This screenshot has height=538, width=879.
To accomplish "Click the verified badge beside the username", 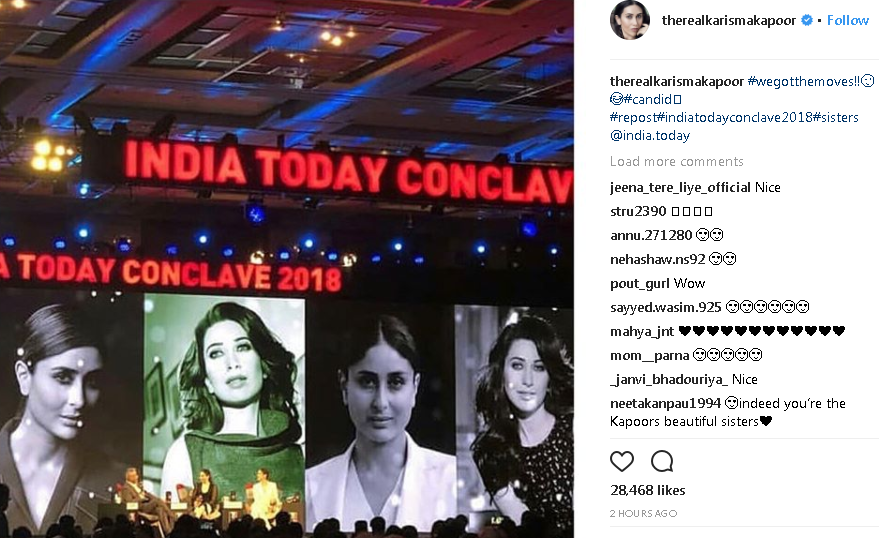I will pos(807,20).
